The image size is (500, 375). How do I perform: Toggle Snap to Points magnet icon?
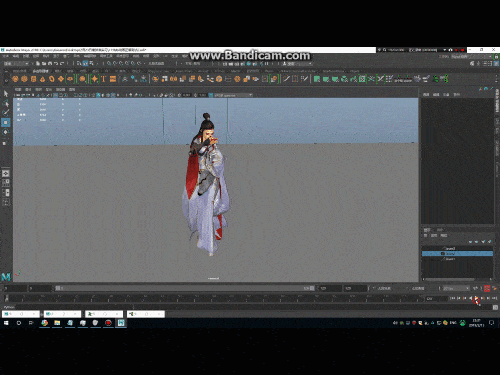121,63
